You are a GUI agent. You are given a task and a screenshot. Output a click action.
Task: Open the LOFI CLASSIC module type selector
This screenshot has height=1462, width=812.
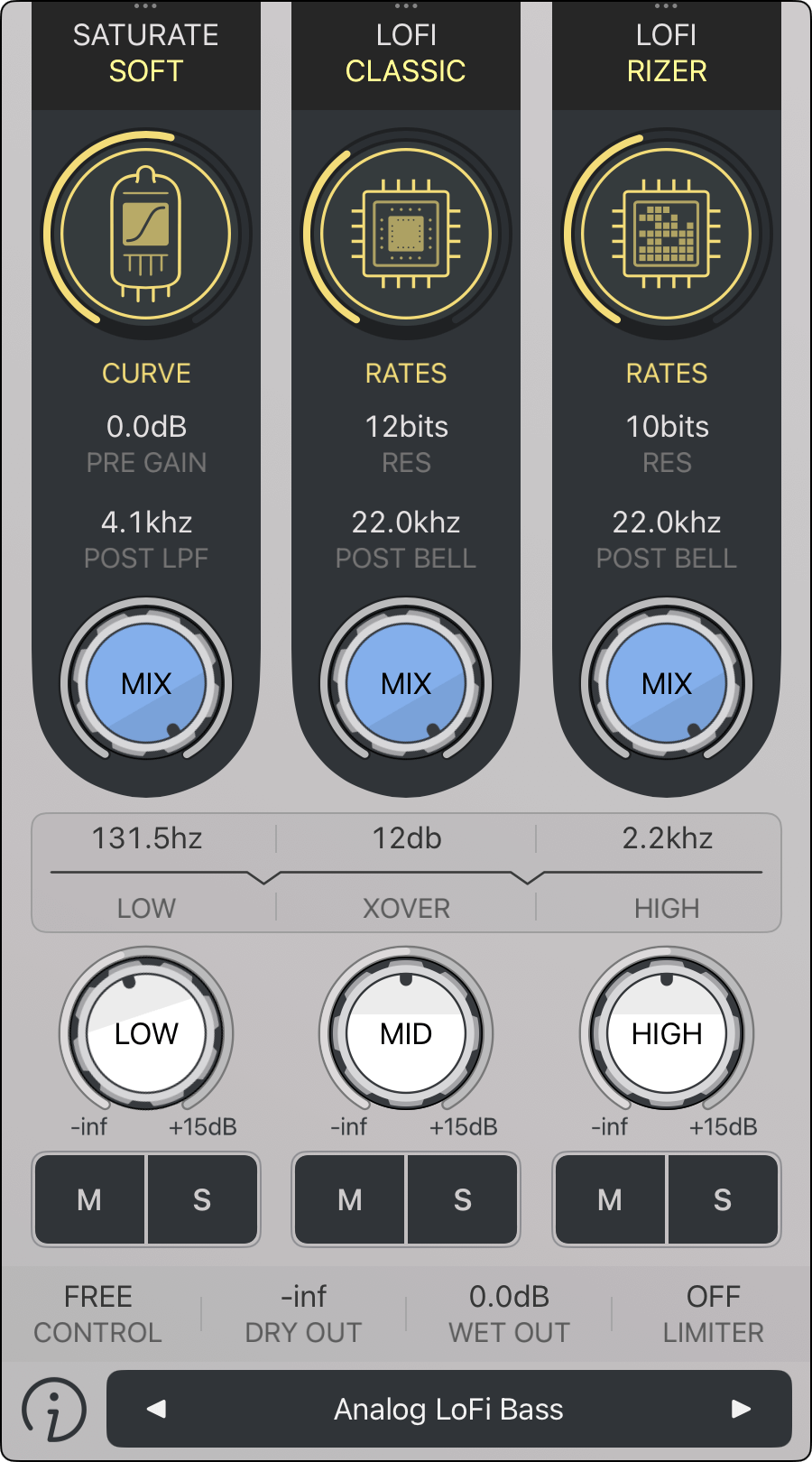[x=406, y=54]
